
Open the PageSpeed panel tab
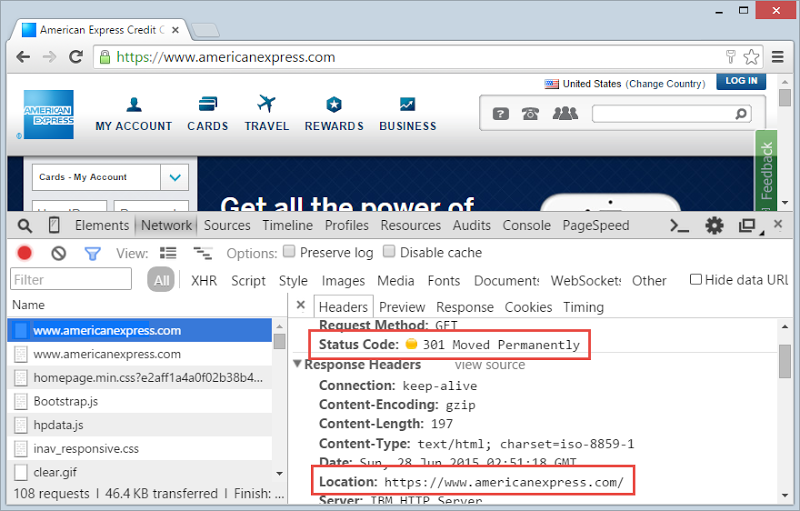(595, 225)
